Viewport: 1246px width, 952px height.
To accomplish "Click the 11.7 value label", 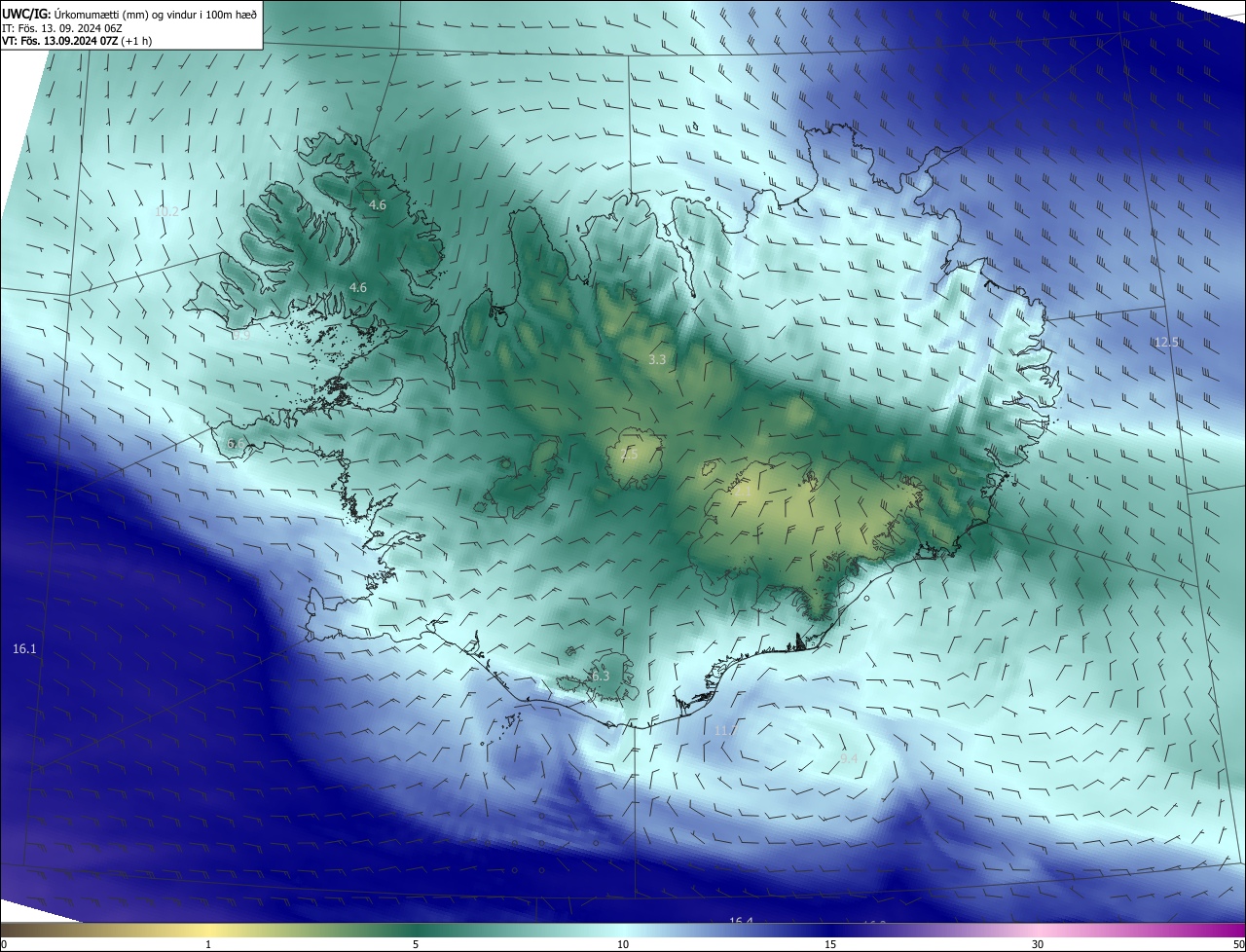I will [726, 730].
